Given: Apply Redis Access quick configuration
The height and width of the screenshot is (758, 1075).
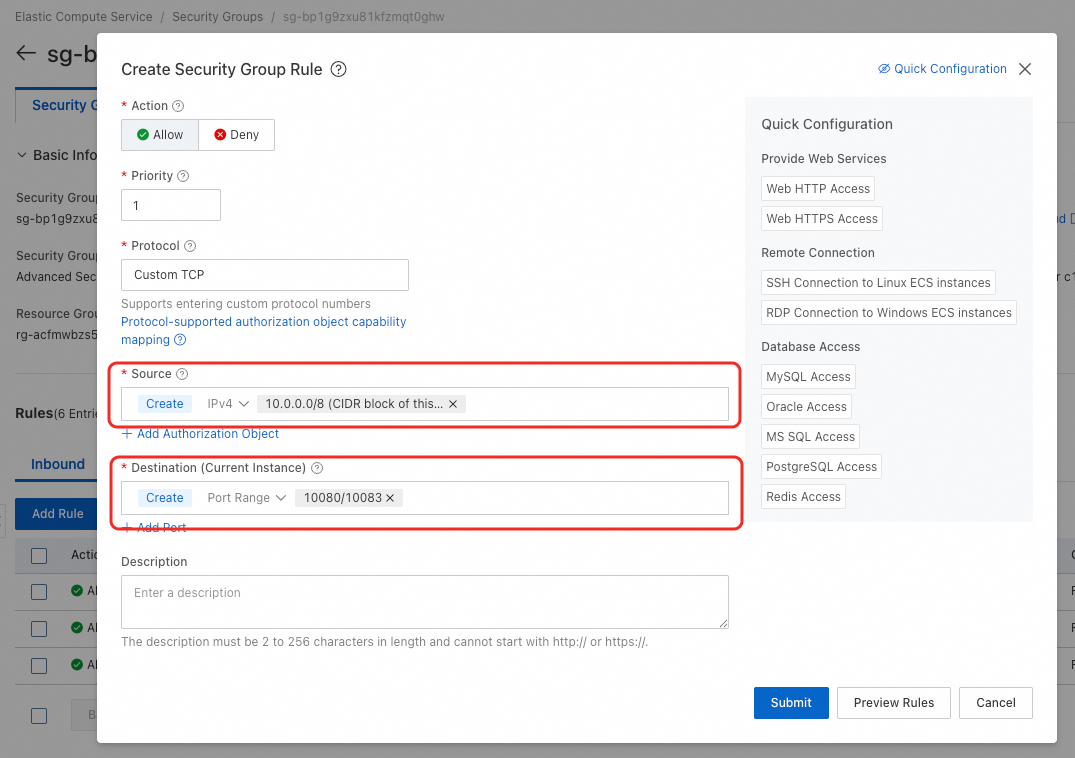Looking at the screenshot, I should [803, 496].
